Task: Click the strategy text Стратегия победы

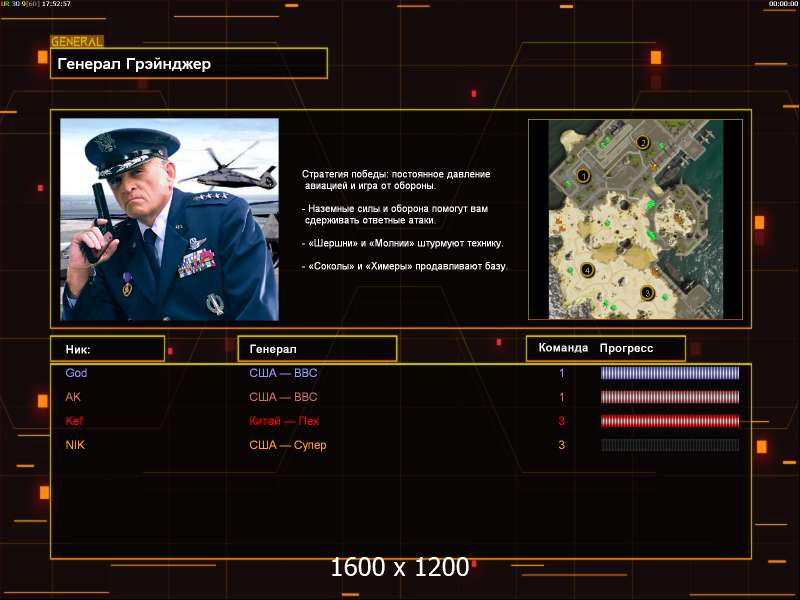Action: 396,180
